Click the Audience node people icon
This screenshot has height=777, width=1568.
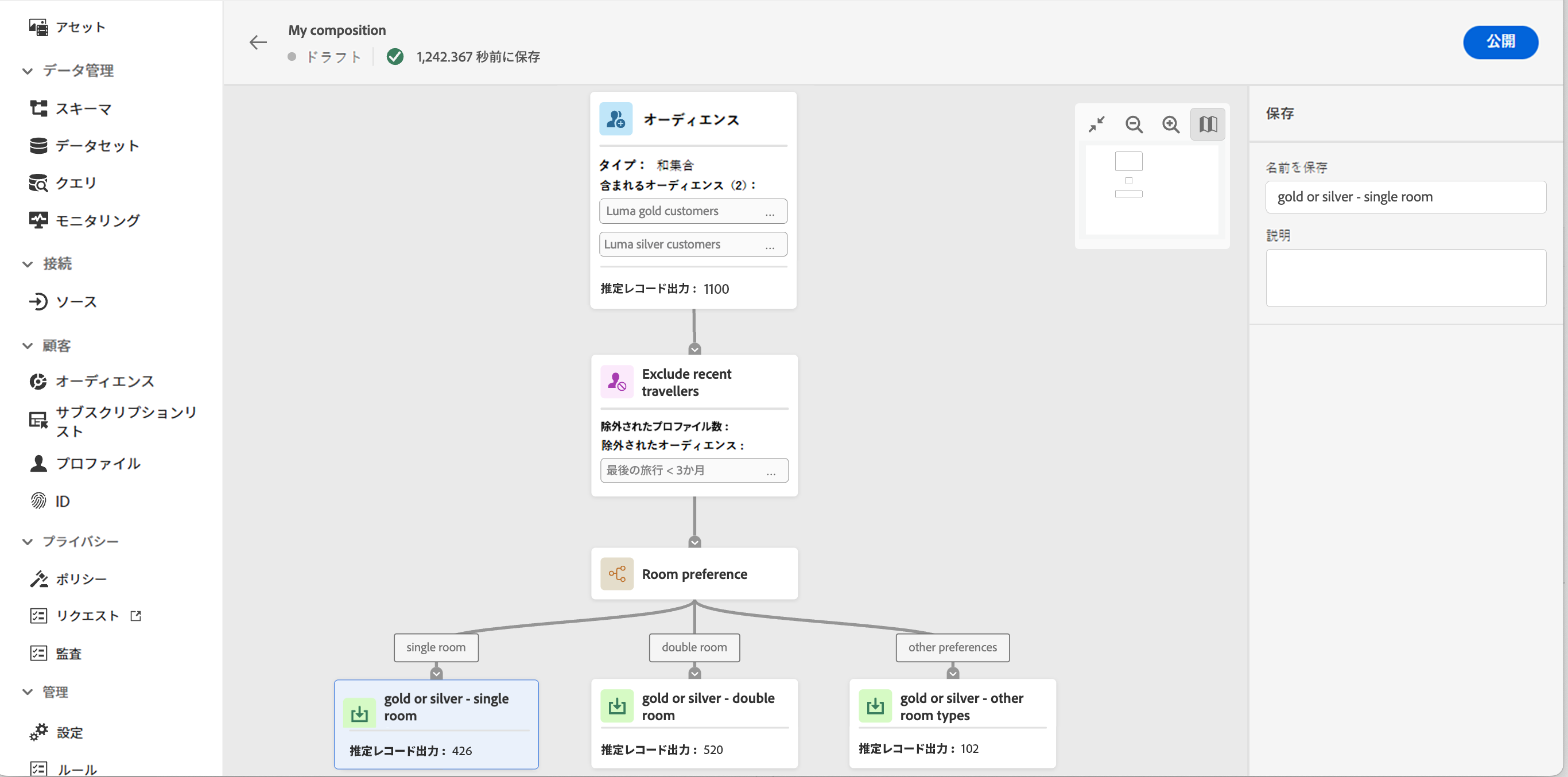[615, 119]
